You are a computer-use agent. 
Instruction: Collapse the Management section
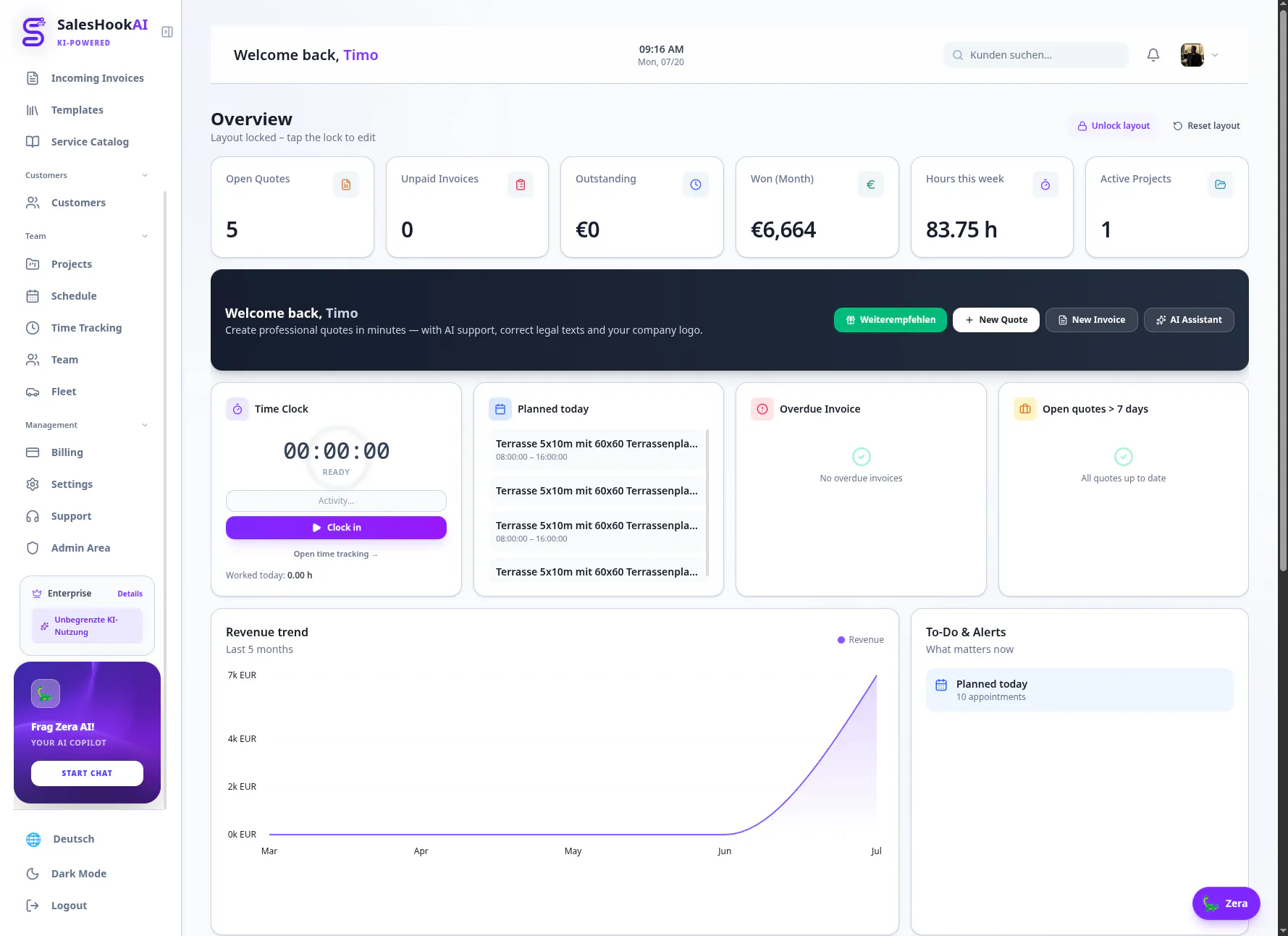(x=87, y=425)
